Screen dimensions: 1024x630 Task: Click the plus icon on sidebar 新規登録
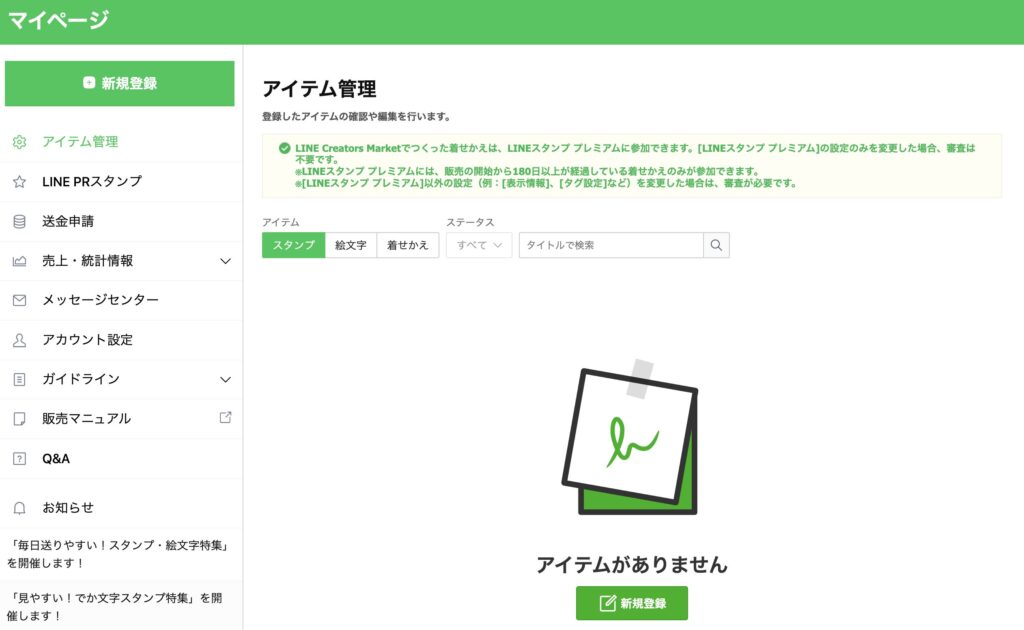click(89, 82)
